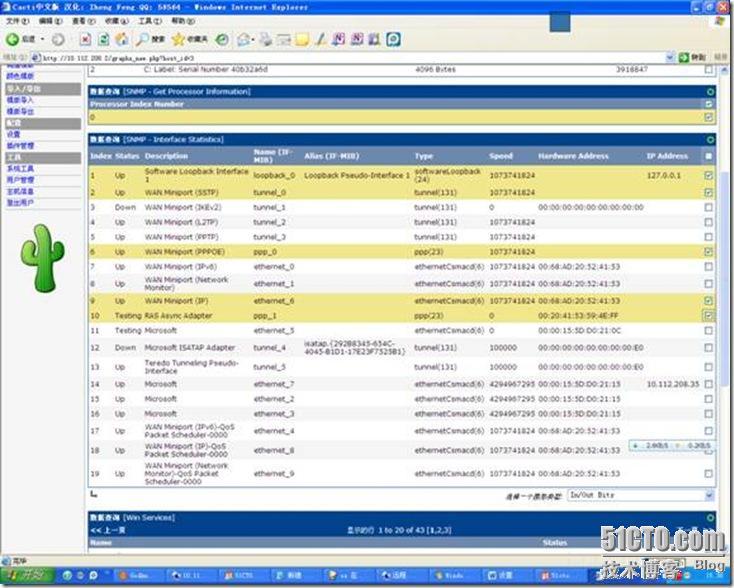Print the page using printer icon
This screenshot has height=588, width=734.
tap(266, 39)
